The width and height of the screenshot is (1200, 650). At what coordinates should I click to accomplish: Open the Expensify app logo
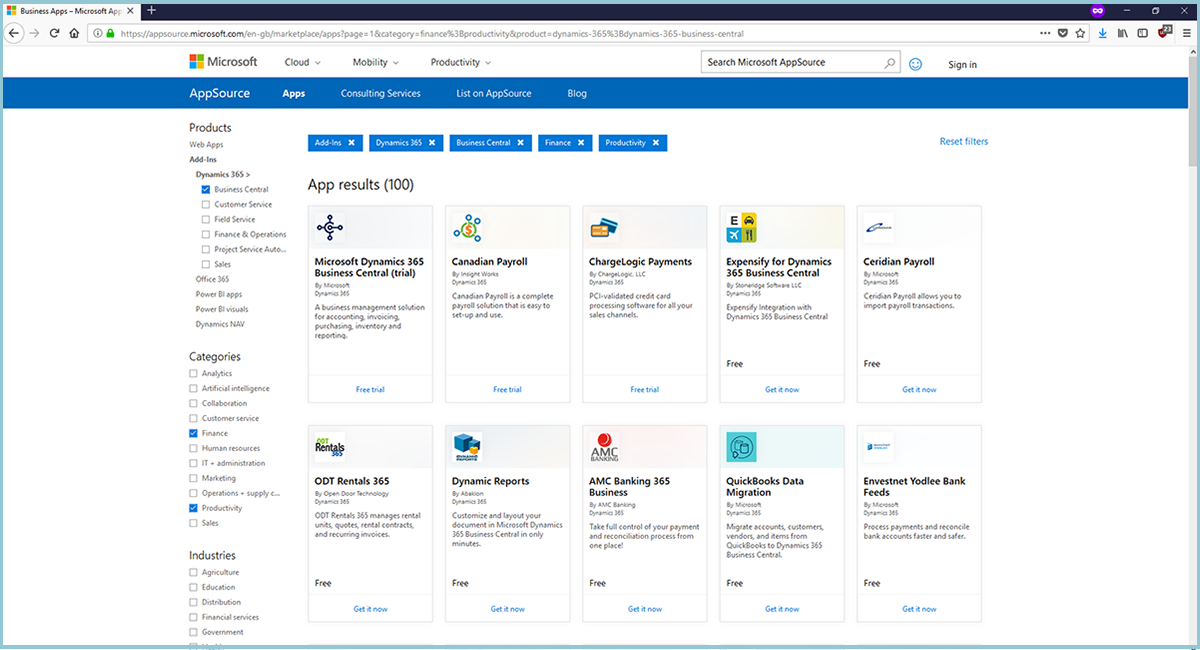pyautogui.click(x=741, y=228)
